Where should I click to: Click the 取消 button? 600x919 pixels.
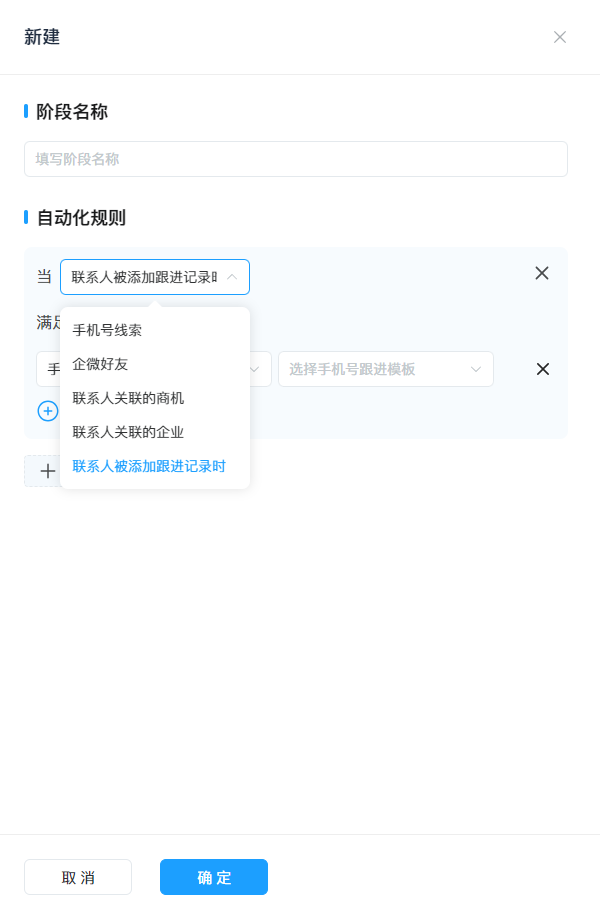pos(78,877)
